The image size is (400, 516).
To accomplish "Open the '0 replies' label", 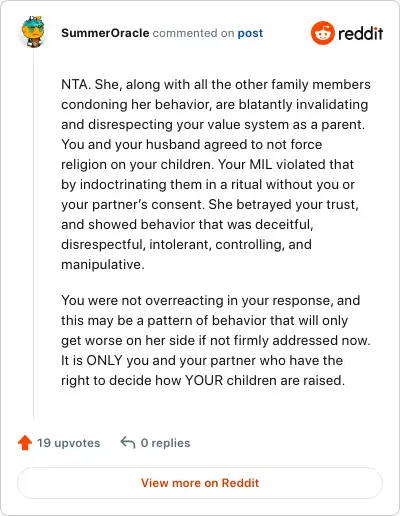I will (x=166, y=443).
